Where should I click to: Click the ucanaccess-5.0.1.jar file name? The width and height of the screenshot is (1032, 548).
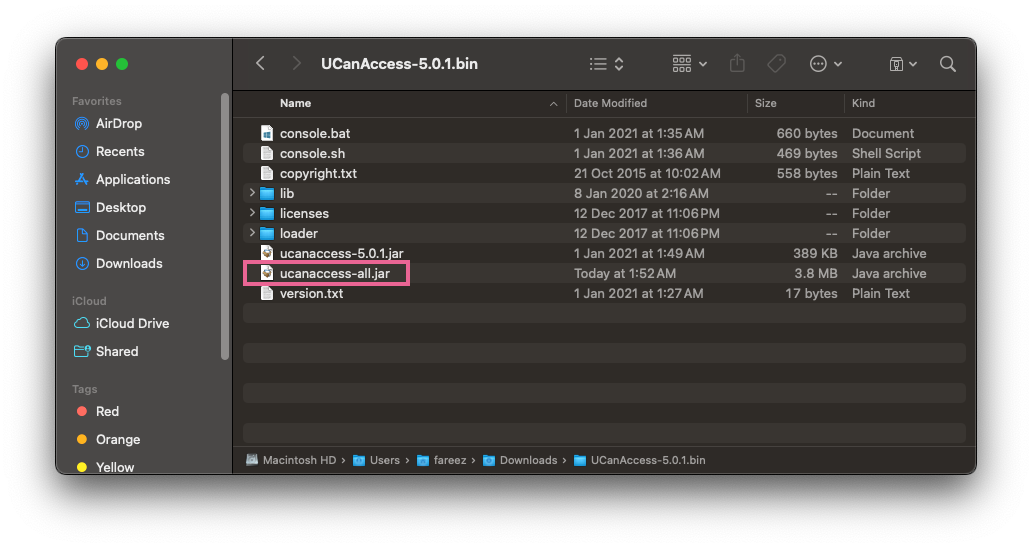pos(342,253)
